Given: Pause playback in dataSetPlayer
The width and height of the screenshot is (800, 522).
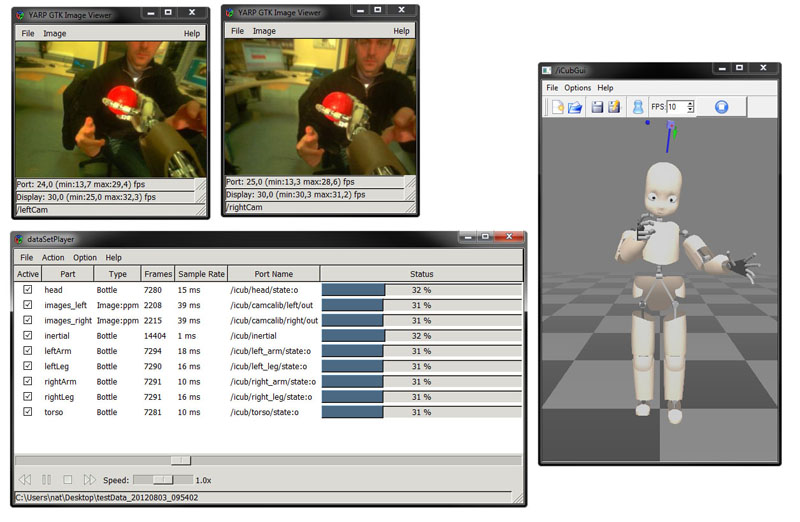Looking at the screenshot, I should pos(47,480).
